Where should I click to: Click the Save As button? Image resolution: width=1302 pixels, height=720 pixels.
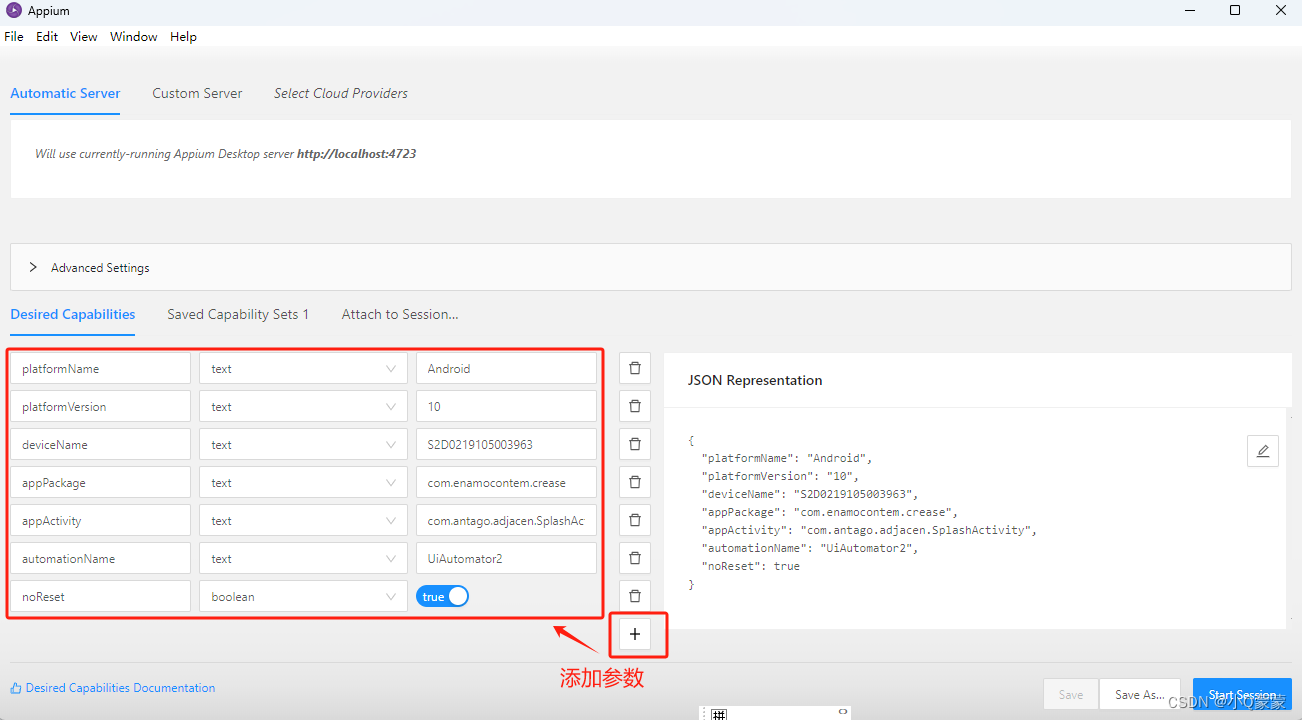[x=1139, y=694]
